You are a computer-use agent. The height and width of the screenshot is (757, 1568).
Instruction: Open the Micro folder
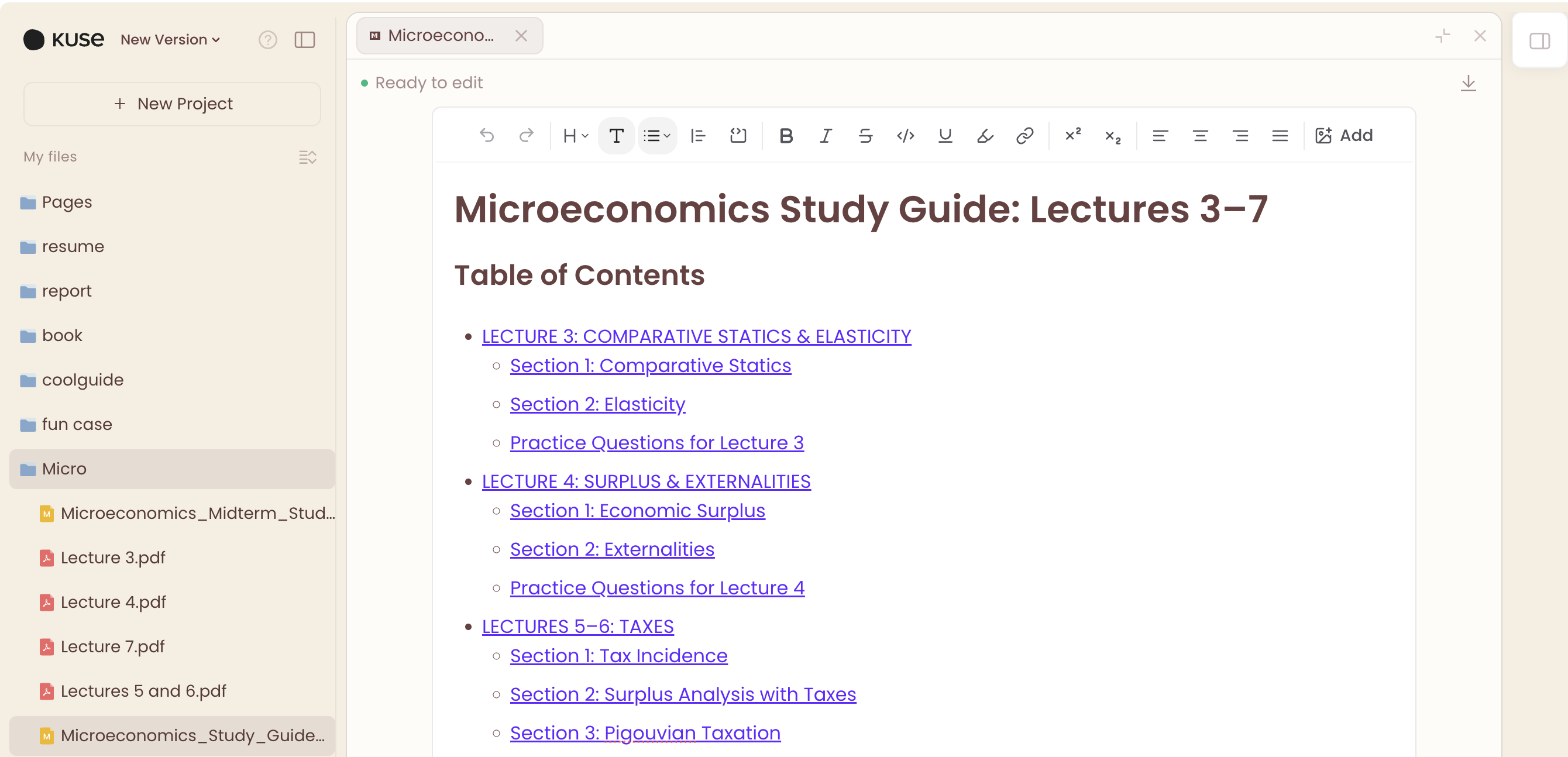pyautogui.click(x=65, y=469)
